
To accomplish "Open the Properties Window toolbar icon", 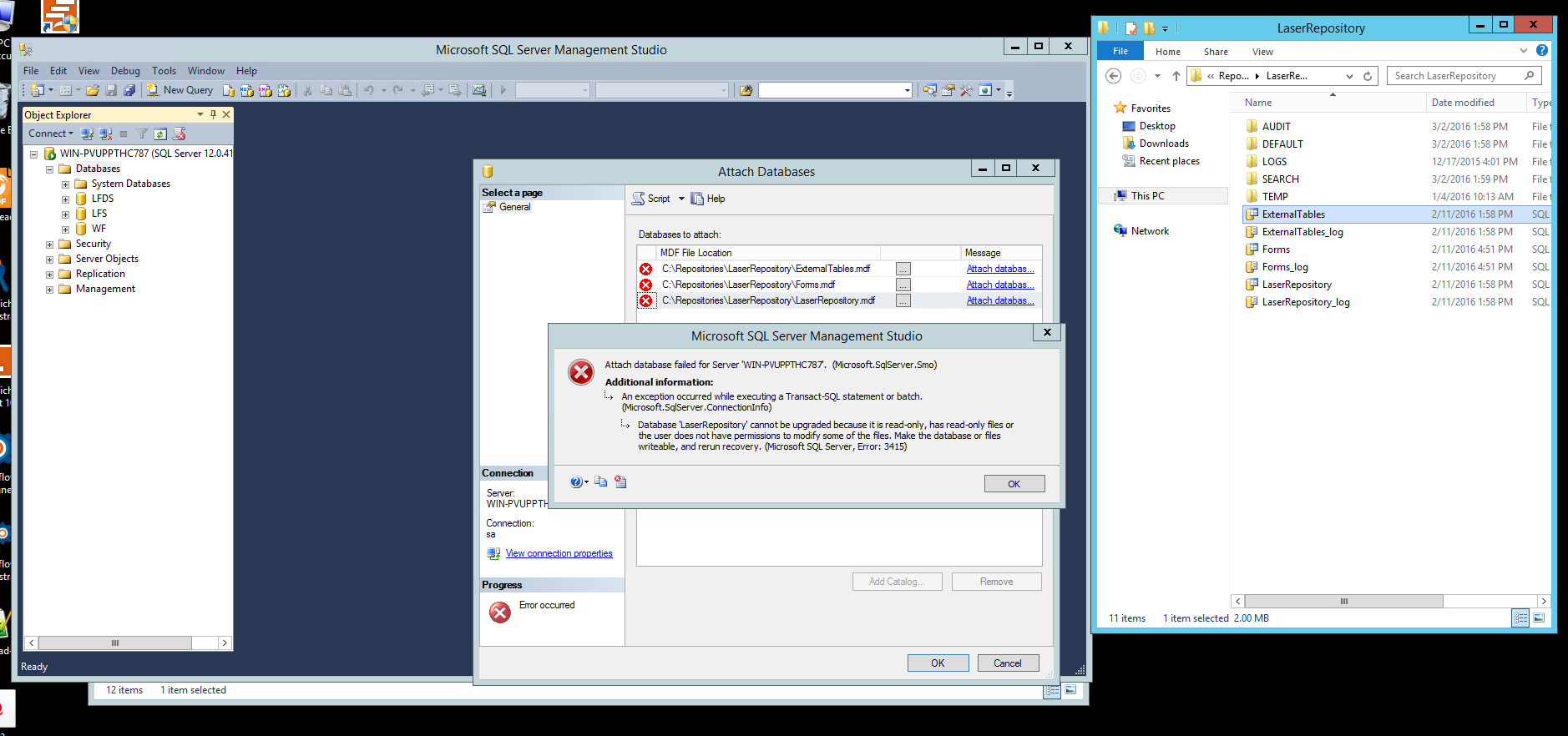I will click(948, 90).
